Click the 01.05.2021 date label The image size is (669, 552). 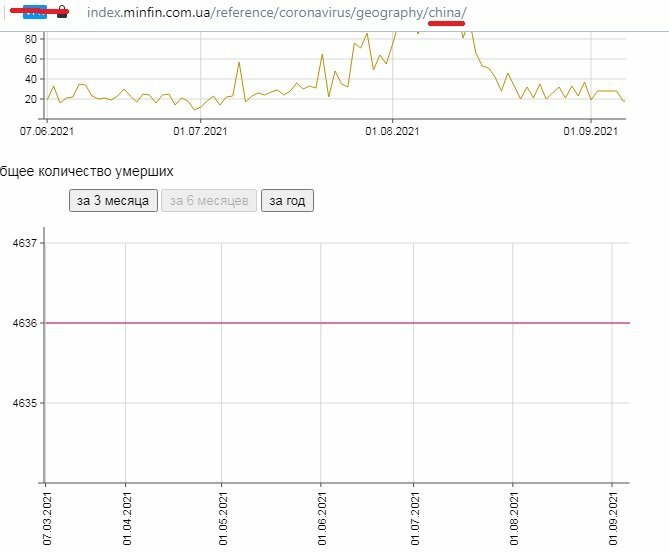point(223,518)
